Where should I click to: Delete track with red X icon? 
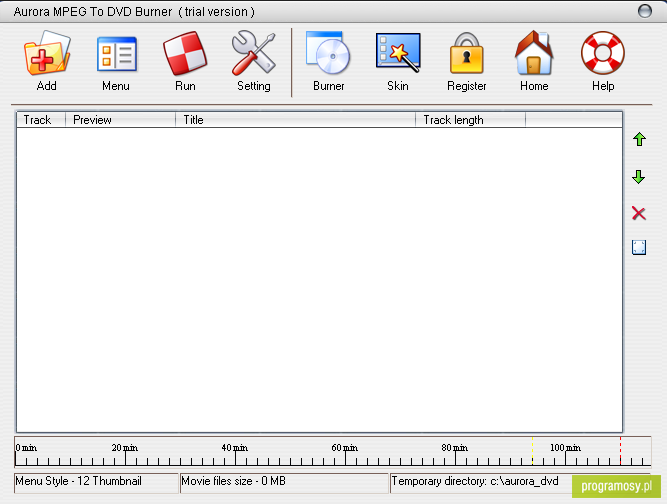[638, 213]
